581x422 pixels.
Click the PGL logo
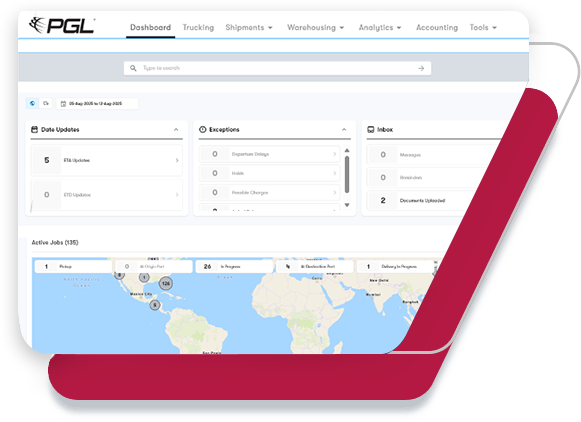click(62, 26)
